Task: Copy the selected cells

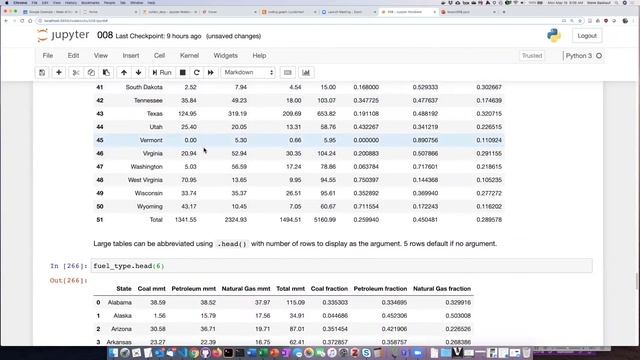Action: pyautogui.click(x=91, y=73)
